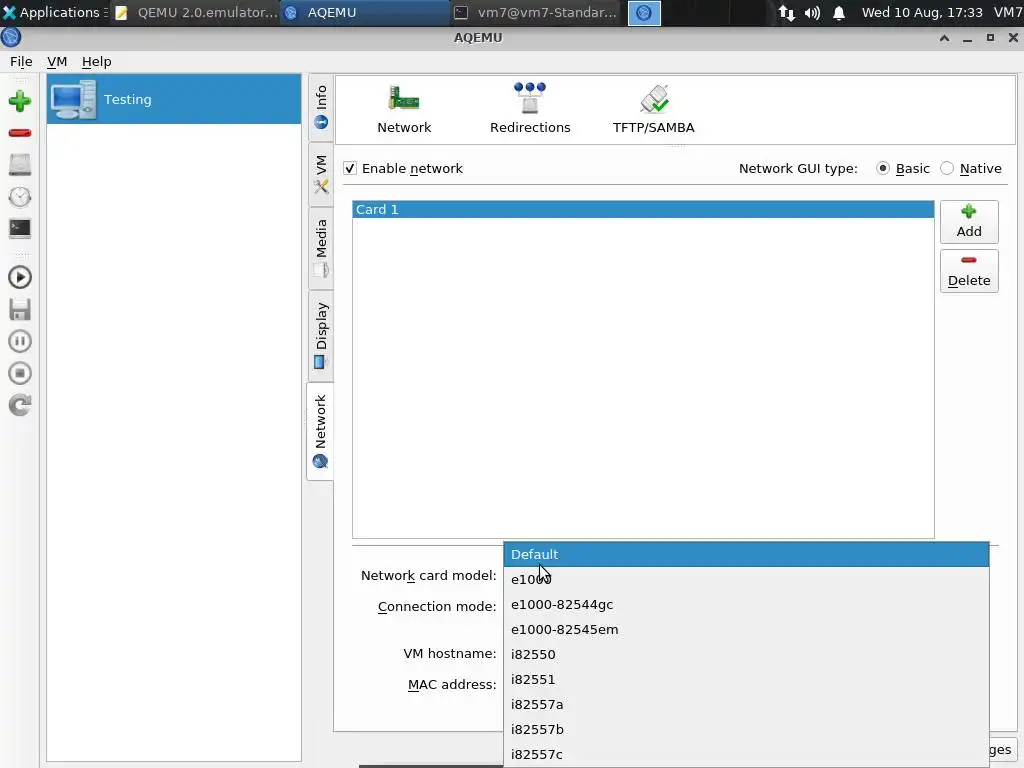Start the VM with play icon
Viewport: 1024px width, 768px height.
20,278
